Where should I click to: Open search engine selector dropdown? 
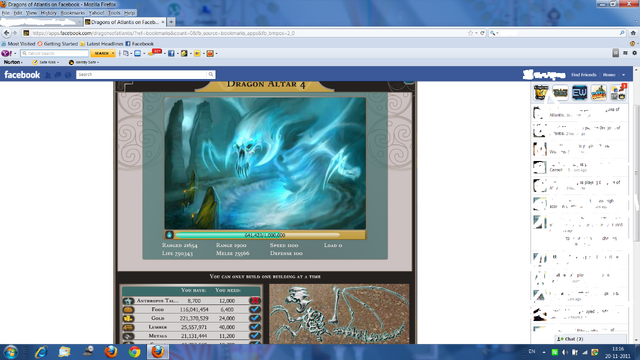(x=494, y=33)
